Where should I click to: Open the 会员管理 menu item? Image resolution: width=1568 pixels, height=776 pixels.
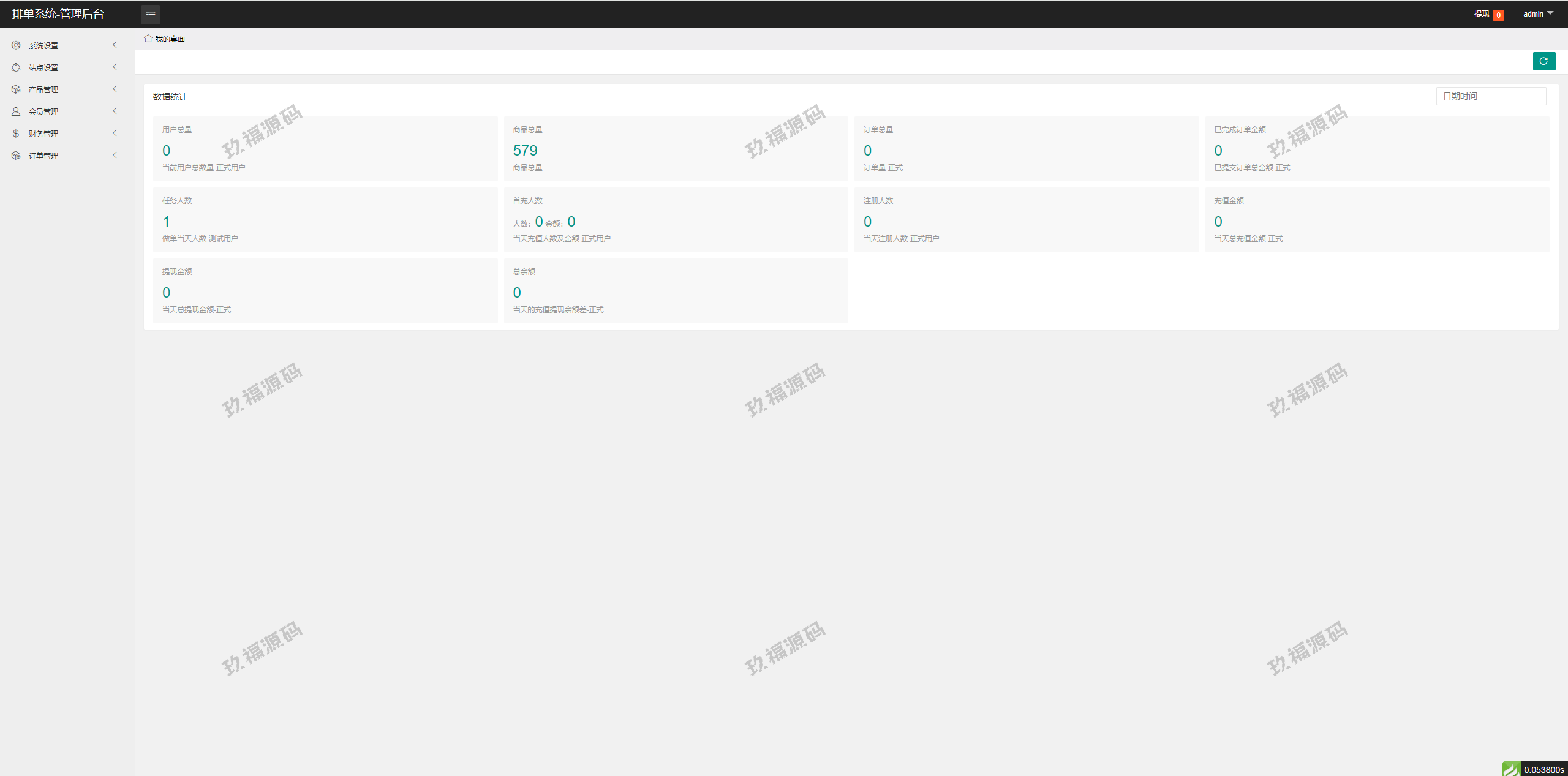tap(43, 111)
